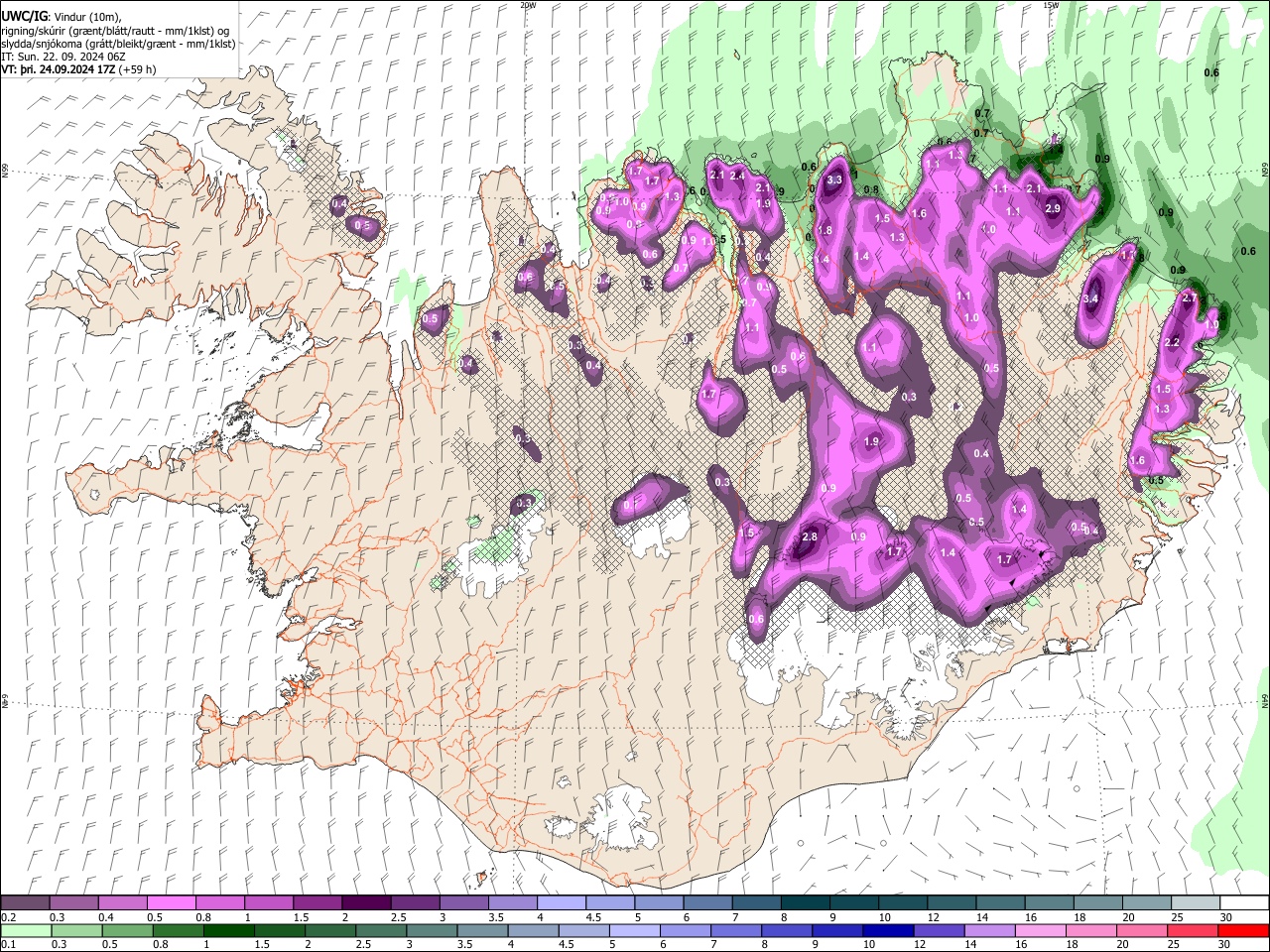This screenshot has height=952, width=1270.
Task: Click the 2.7 value label on the east coast
Action: click(1191, 297)
